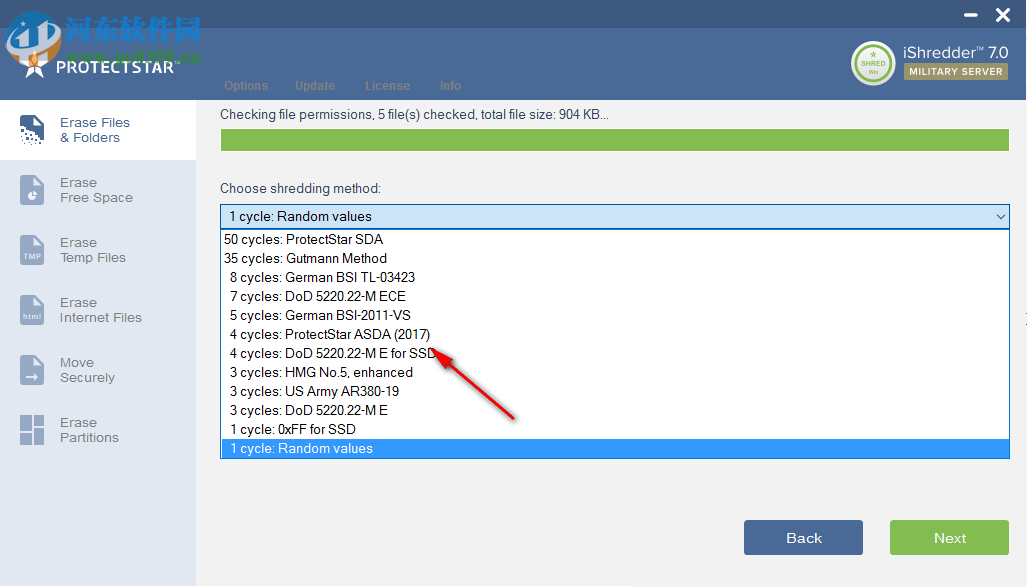Select 8 cycles: German BSI TL-03423
Screen dimensions: 1027x587
[x=614, y=277]
